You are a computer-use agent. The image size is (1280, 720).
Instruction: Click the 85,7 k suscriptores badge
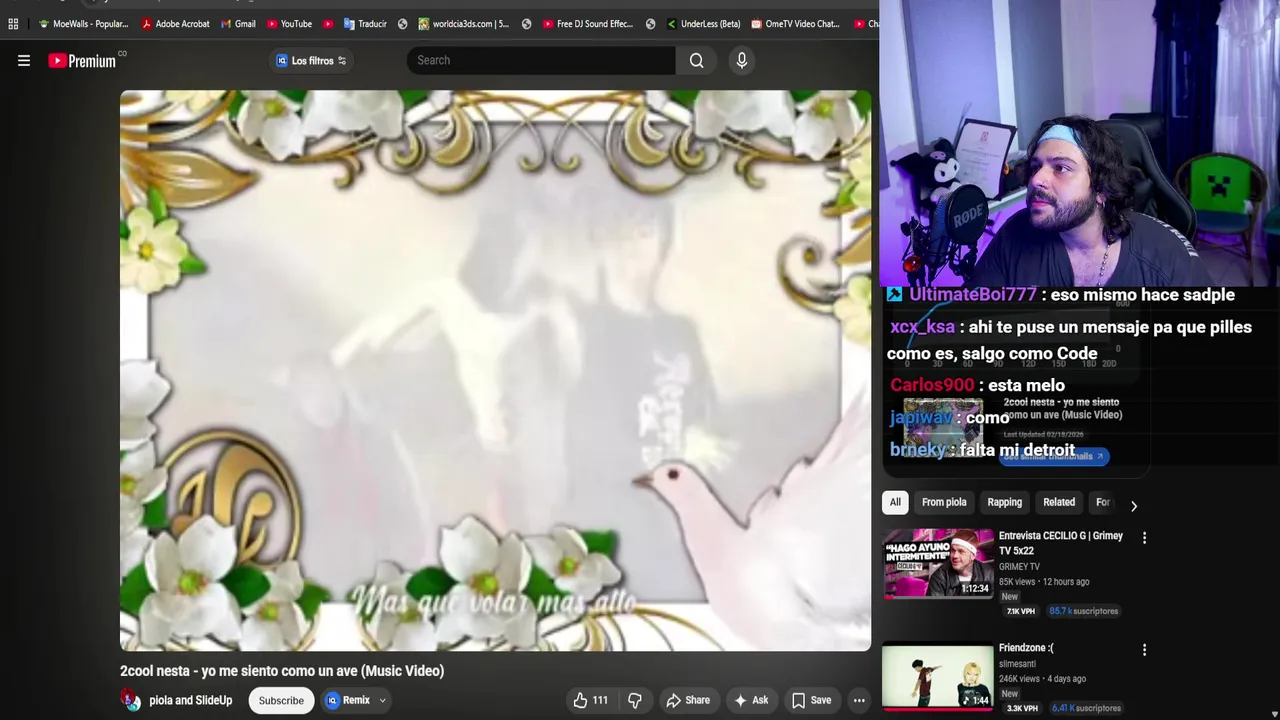click(x=1083, y=611)
